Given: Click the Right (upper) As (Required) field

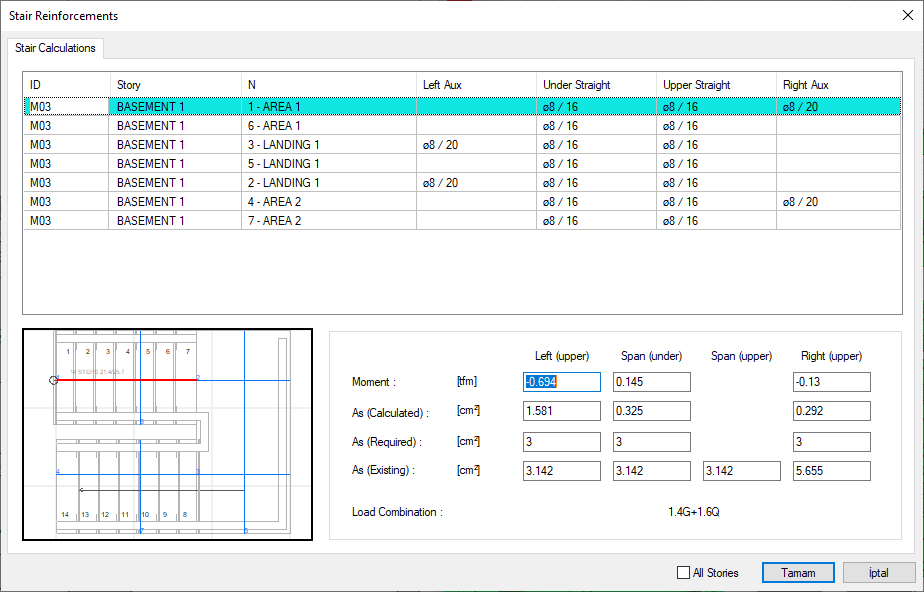Looking at the screenshot, I should [x=831, y=442].
